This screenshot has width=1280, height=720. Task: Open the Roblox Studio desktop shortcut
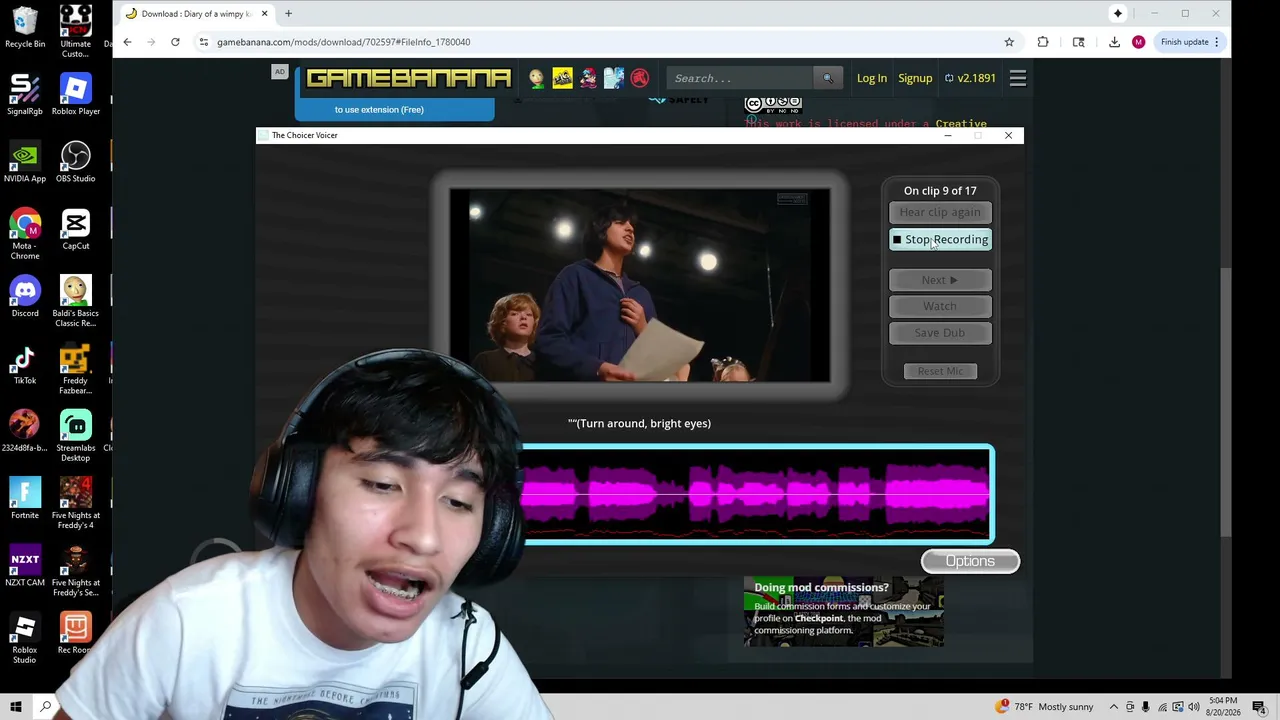pyautogui.click(x=25, y=638)
